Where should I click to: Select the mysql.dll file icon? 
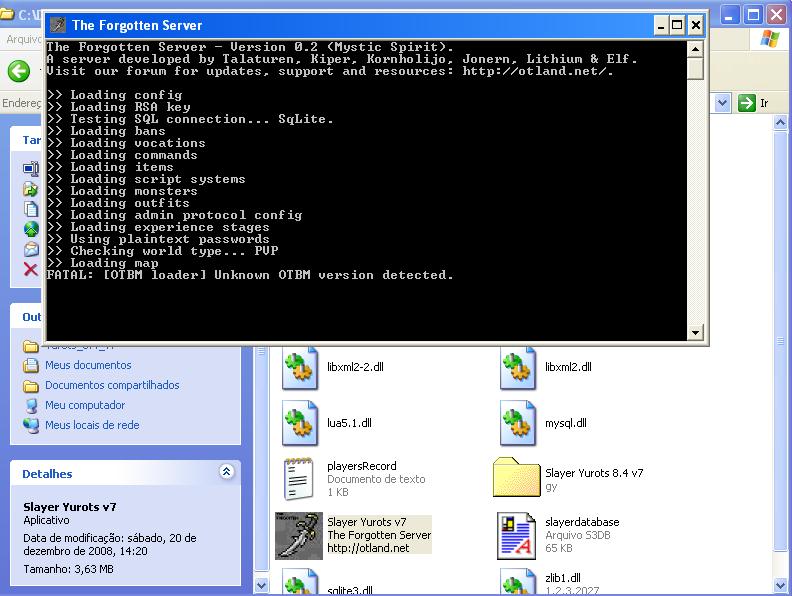[517, 423]
